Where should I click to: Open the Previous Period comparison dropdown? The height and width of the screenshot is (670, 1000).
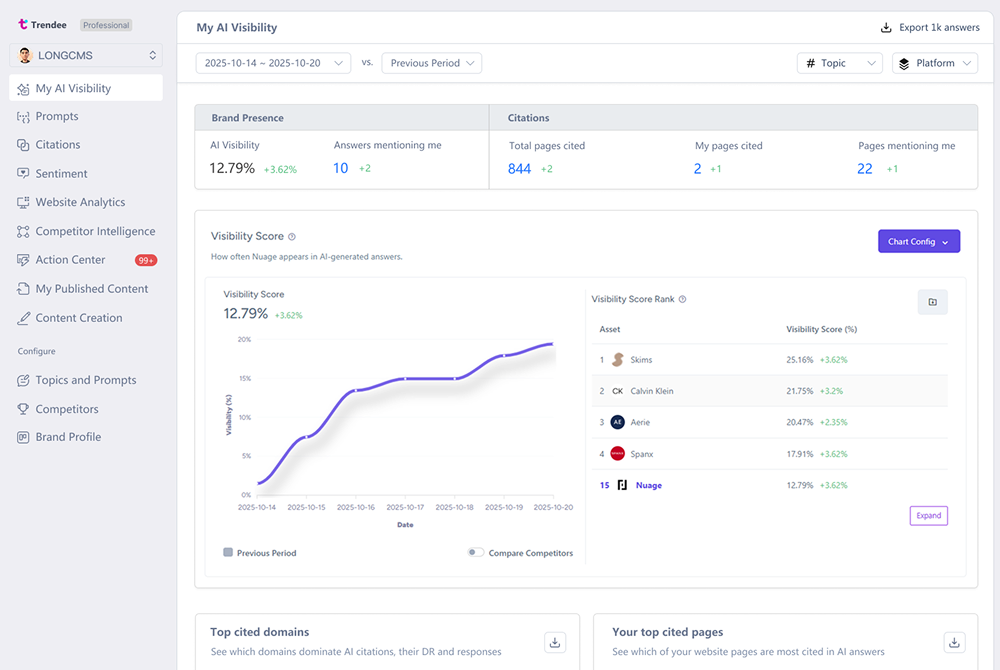[x=432, y=63]
